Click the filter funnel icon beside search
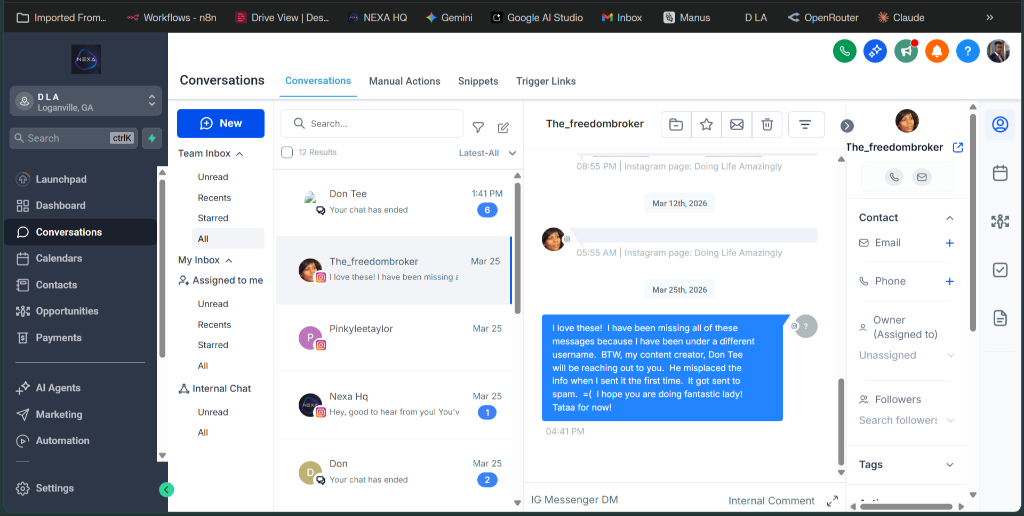Viewport: 1024px width, 516px height. click(478, 127)
